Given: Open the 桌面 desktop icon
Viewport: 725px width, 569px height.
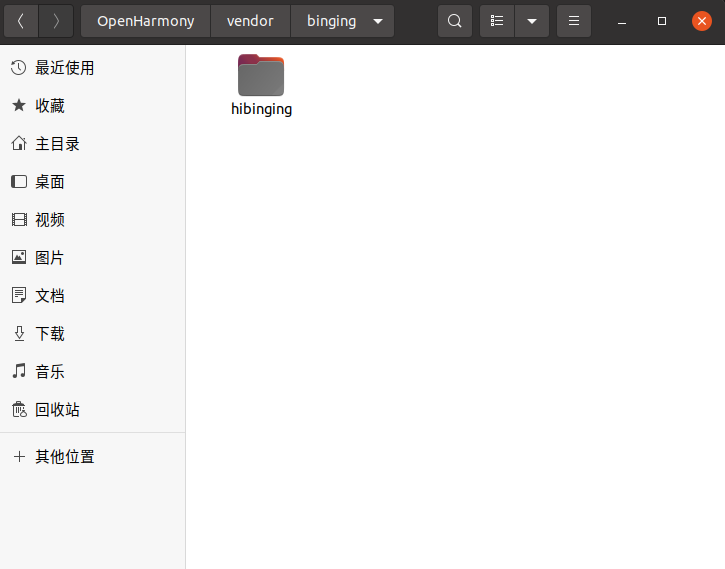Looking at the screenshot, I should [x=19, y=182].
